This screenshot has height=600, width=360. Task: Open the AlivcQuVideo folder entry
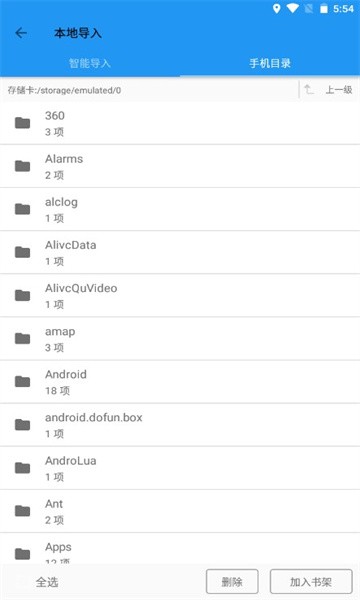(x=180, y=295)
